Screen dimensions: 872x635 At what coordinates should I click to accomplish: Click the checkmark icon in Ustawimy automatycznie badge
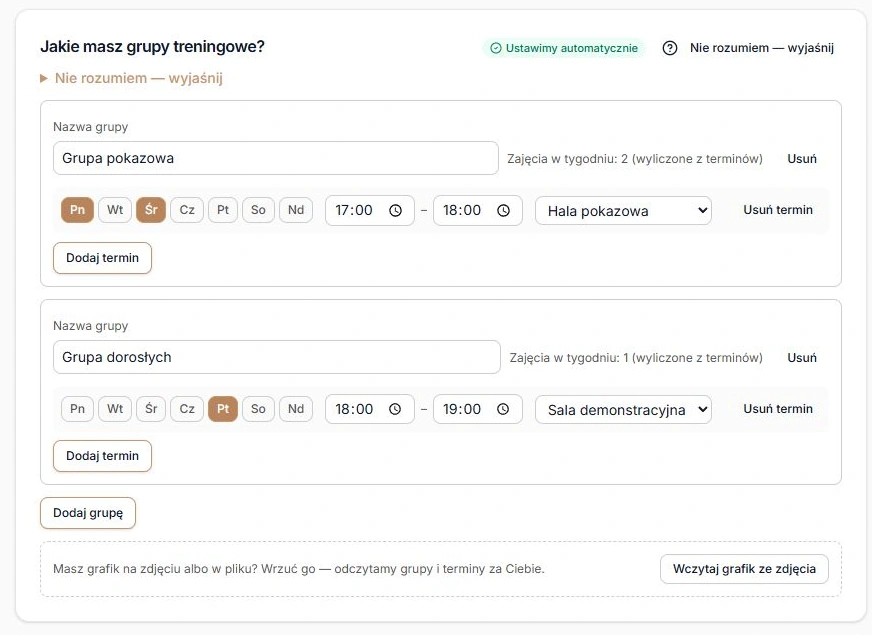[496, 48]
